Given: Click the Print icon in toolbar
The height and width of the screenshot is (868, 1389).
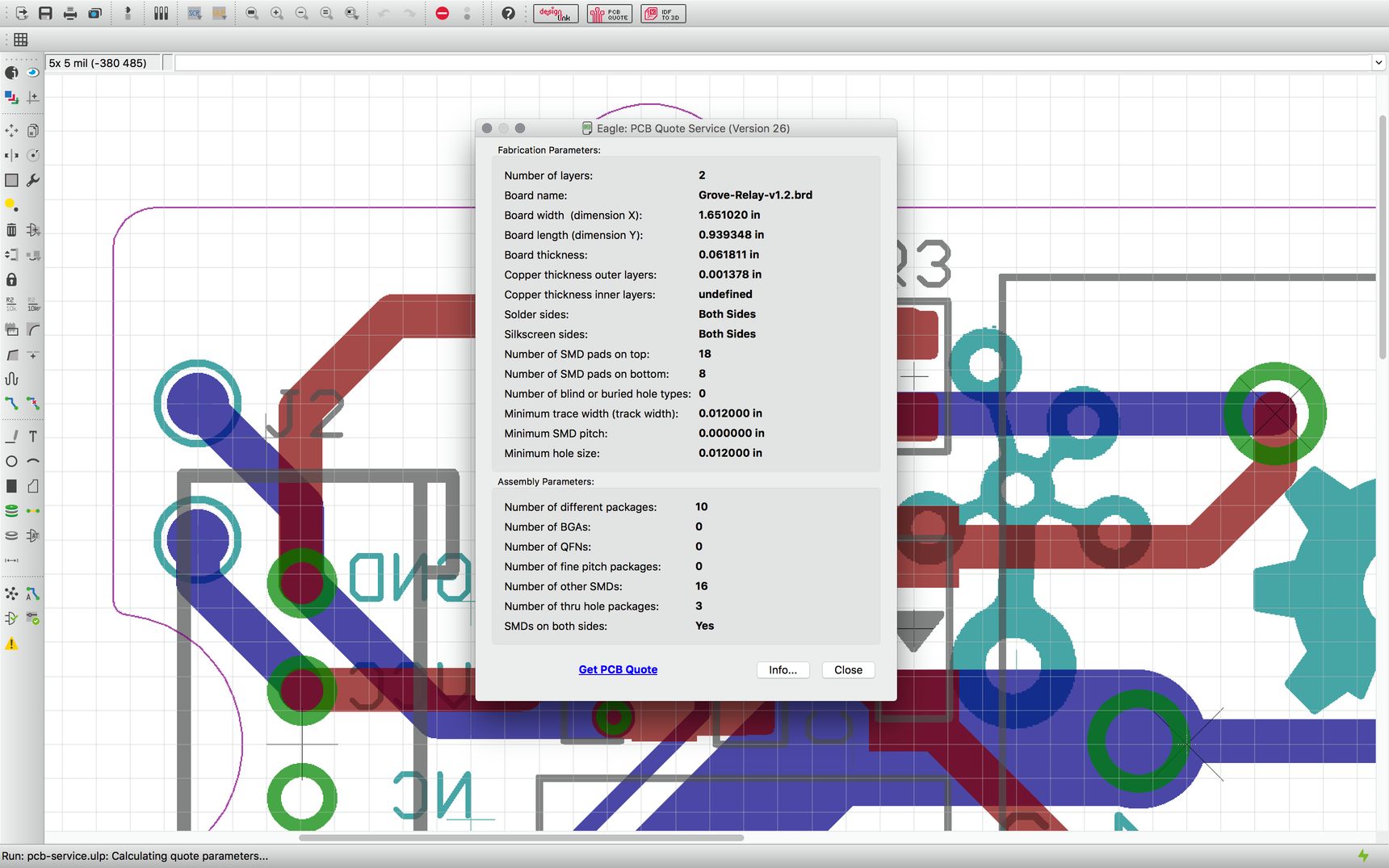Looking at the screenshot, I should [x=70, y=14].
